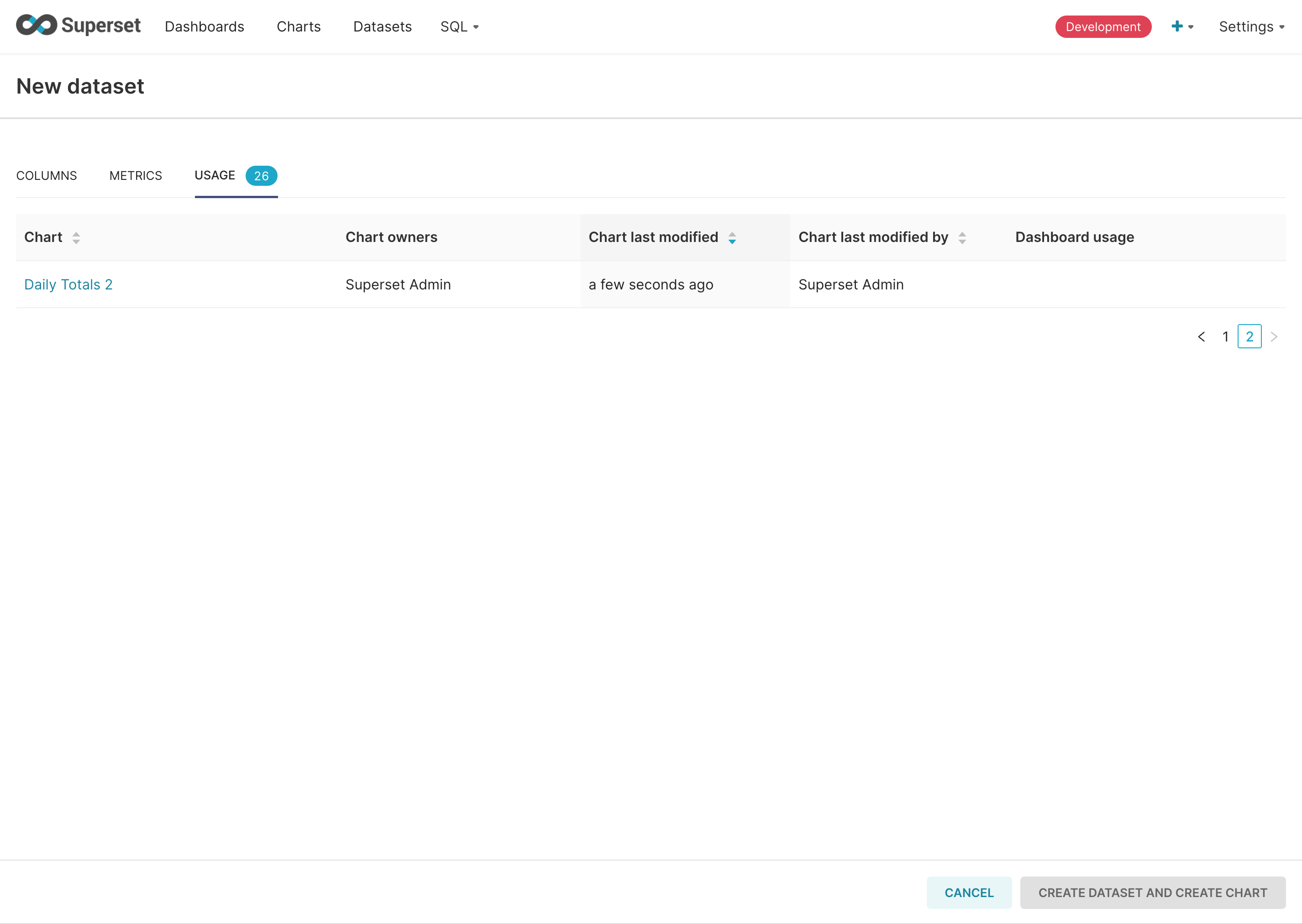Viewport: 1302px width, 924px height.
Task: Switch to the METRICS tab
Action: tap(136, 176)
